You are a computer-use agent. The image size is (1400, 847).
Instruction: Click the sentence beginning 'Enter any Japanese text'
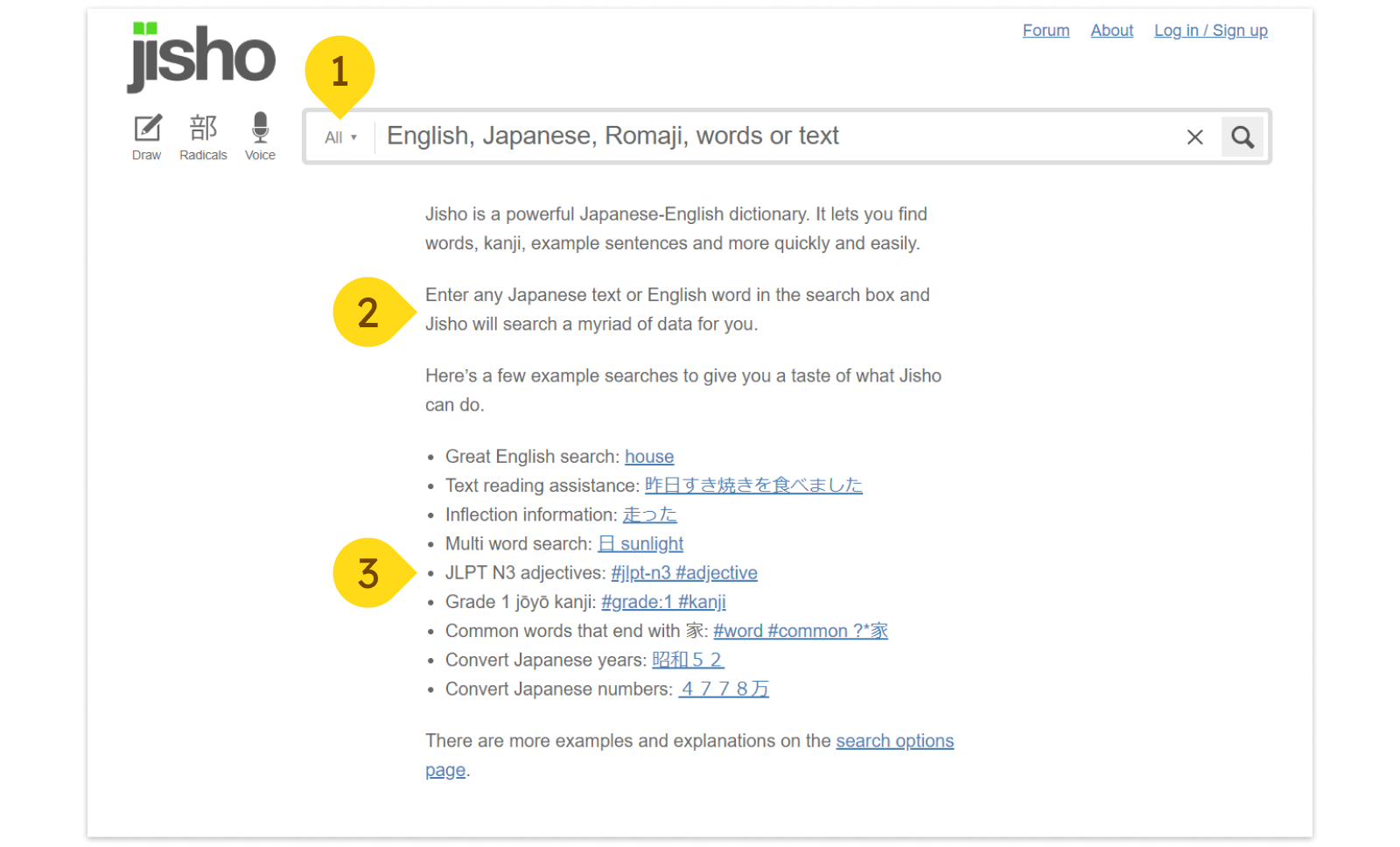click(677, 309)
